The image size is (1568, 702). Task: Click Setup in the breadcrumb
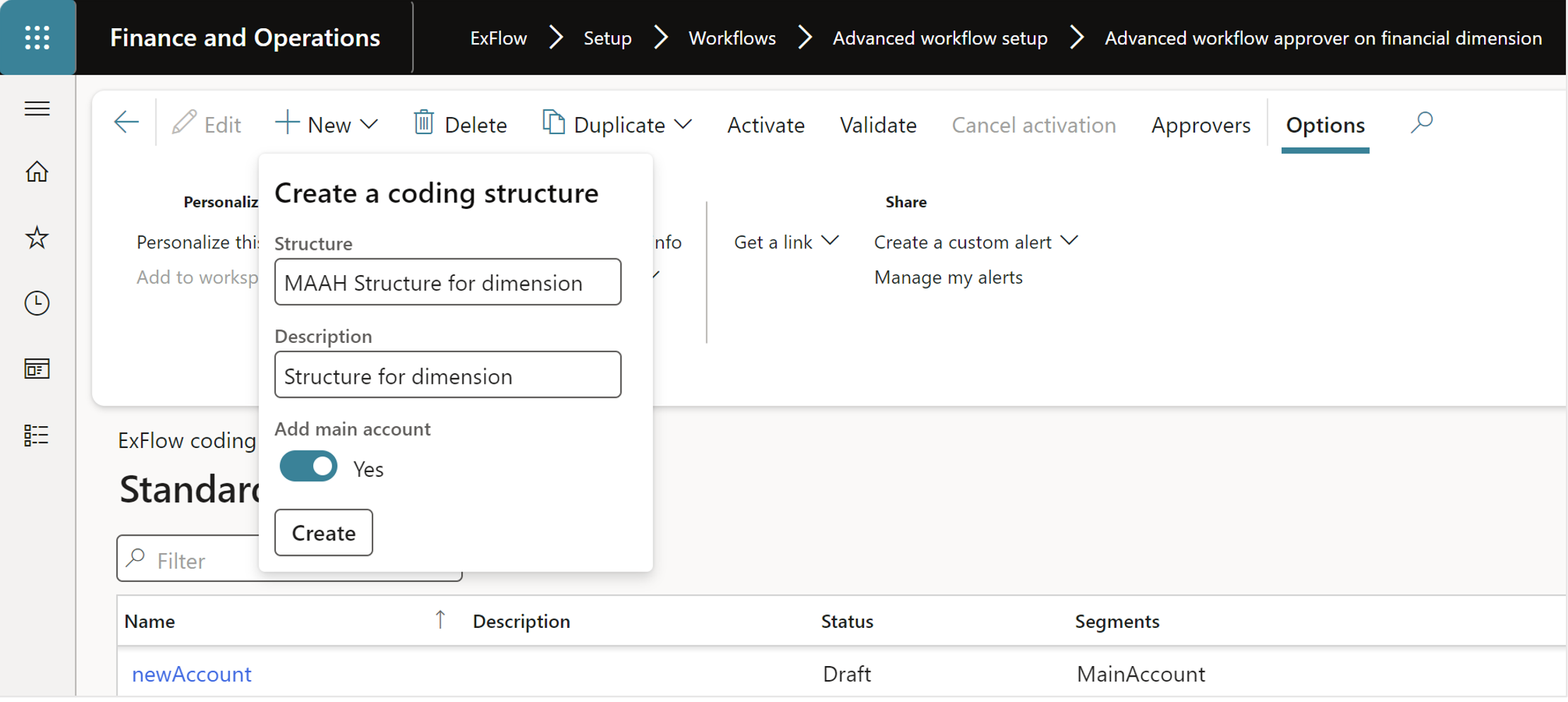607,38
